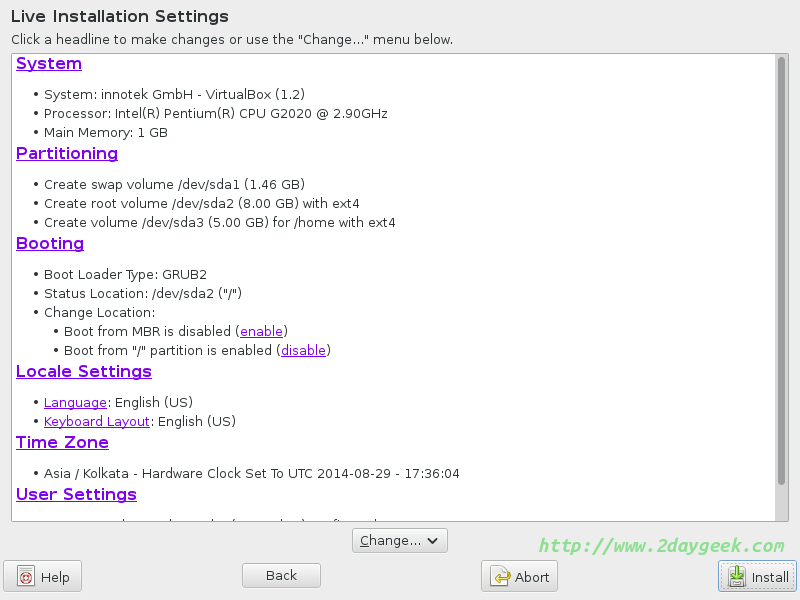Click scrollbar track below the thumb

(x=782, y=503)
